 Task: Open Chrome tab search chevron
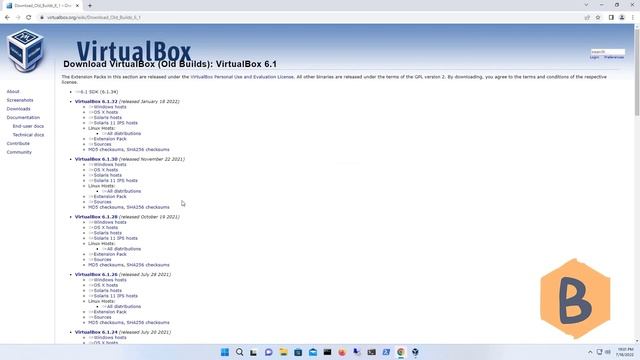click(x=586, y=5)
